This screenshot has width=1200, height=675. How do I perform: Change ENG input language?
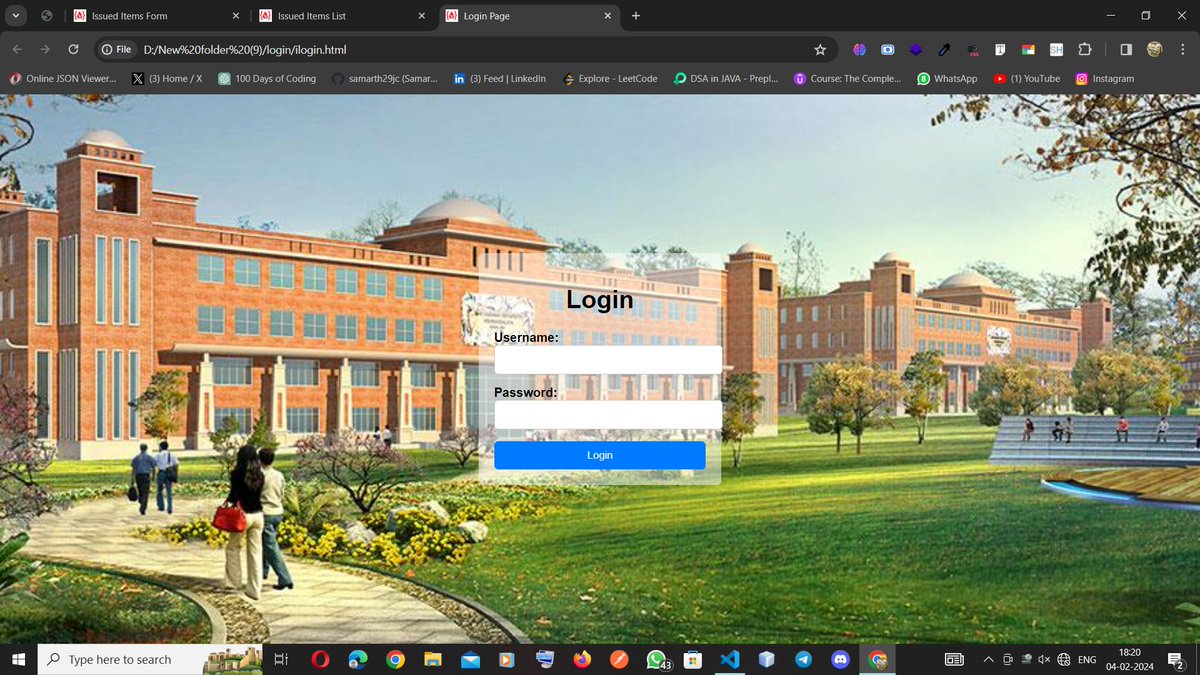(x=1087, y=659)
